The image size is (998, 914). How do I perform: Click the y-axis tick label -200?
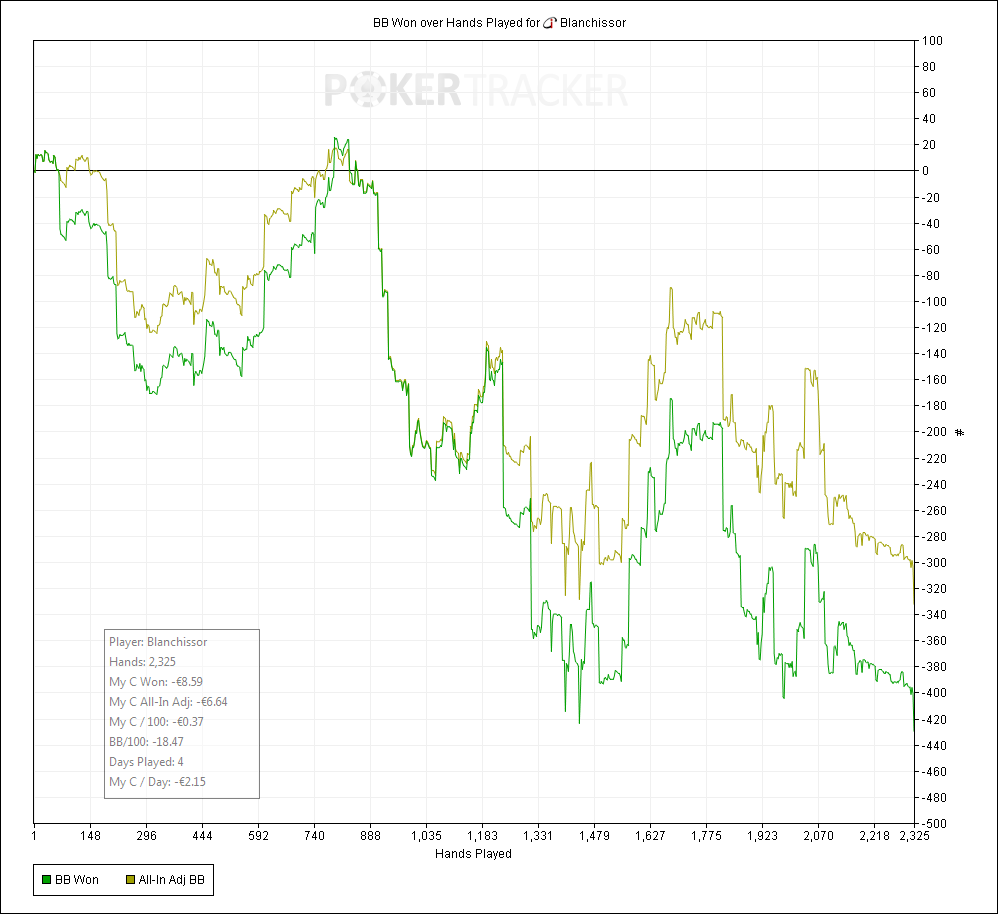click(x=934, y=432)
